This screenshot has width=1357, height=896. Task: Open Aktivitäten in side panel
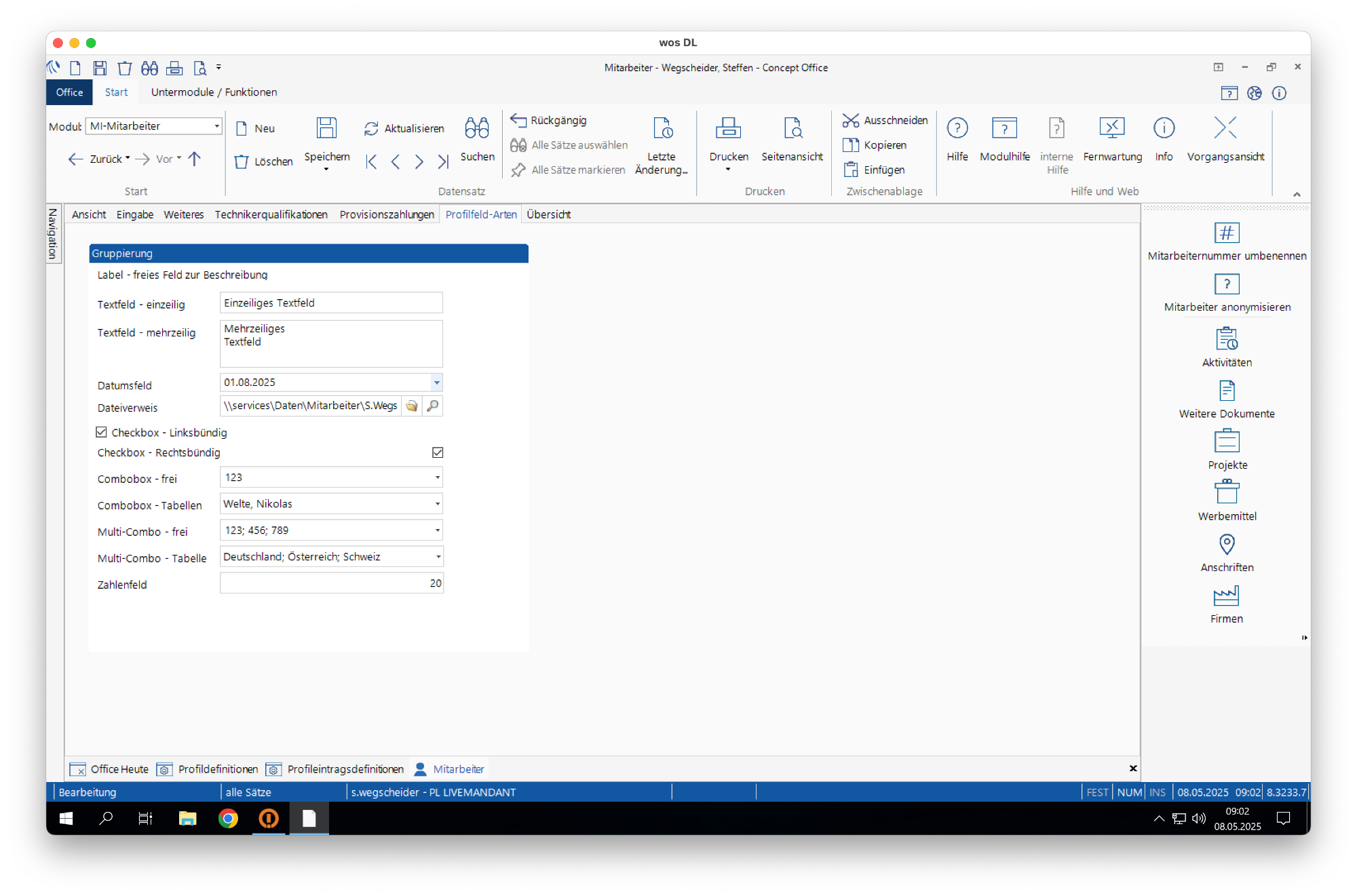(x=1227, y=347)
